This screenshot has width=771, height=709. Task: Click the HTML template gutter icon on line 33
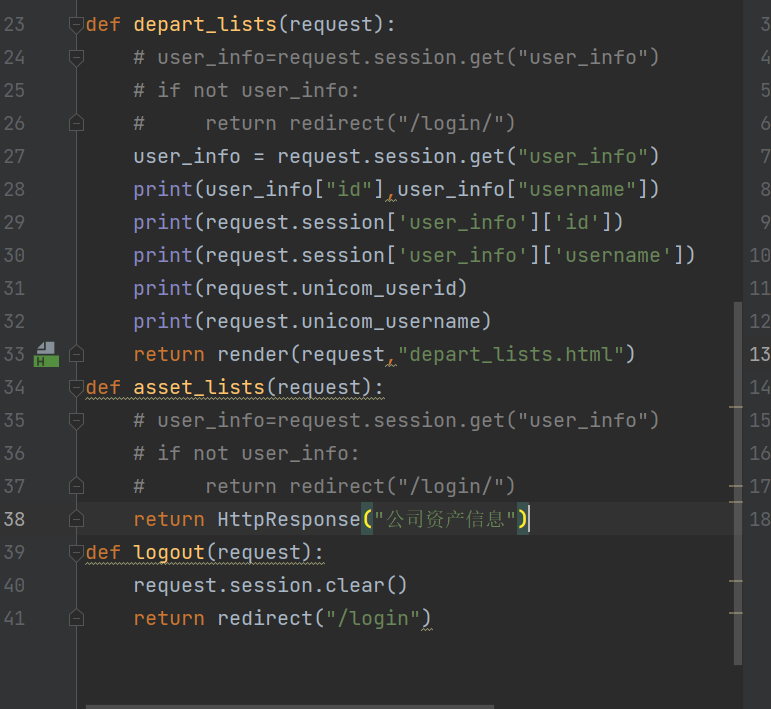[x=46, y=354]
